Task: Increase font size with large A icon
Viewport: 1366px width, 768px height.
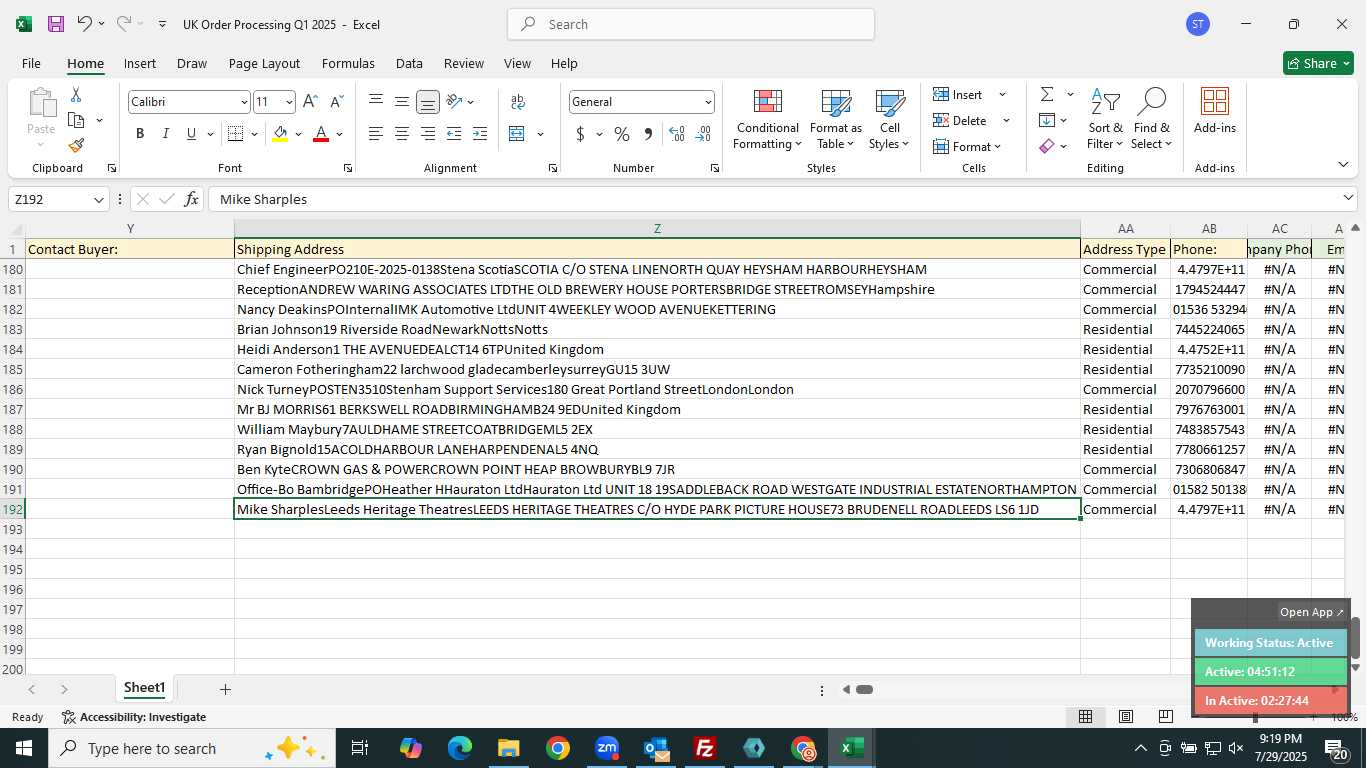Action: (310, 102)
